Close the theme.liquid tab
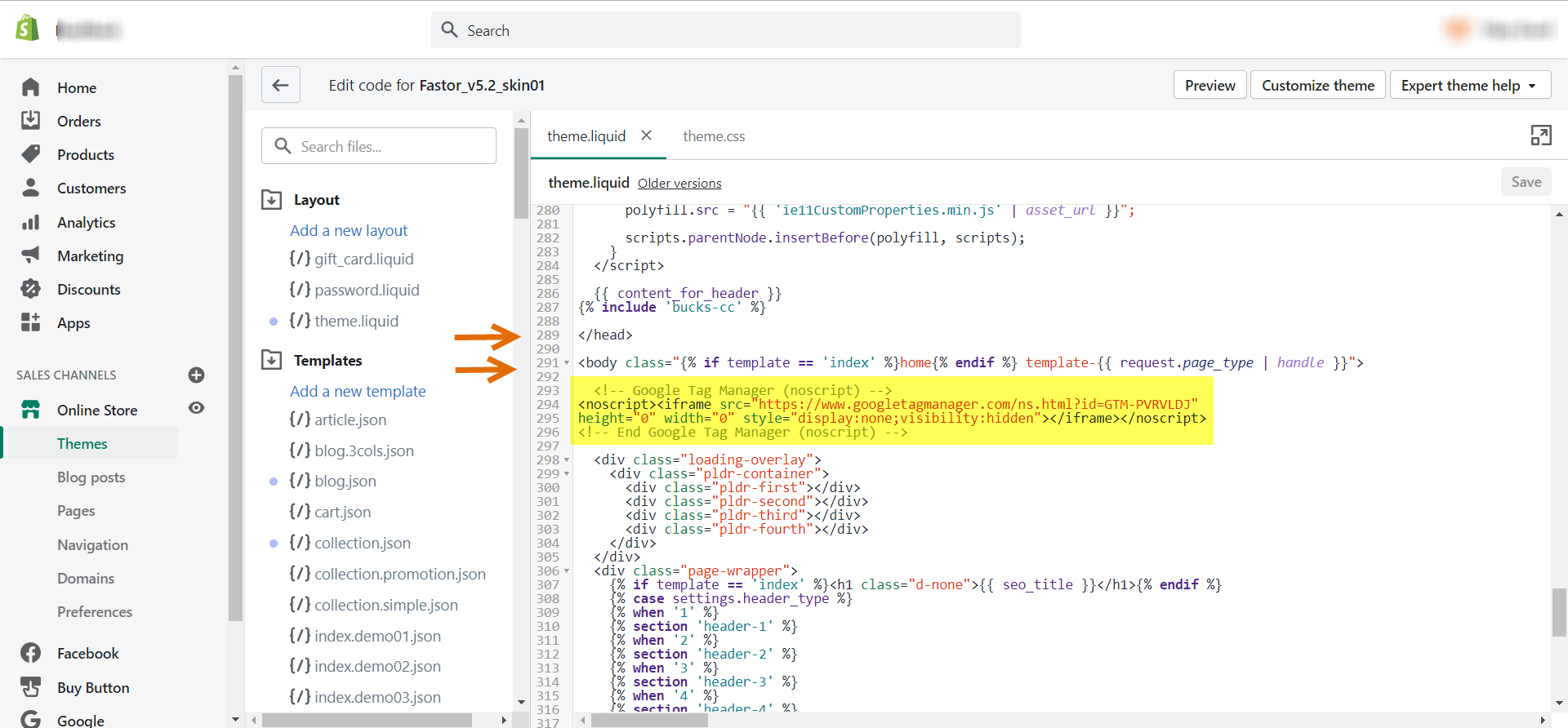Screen dimensions: 1568x728 (646, 135)
